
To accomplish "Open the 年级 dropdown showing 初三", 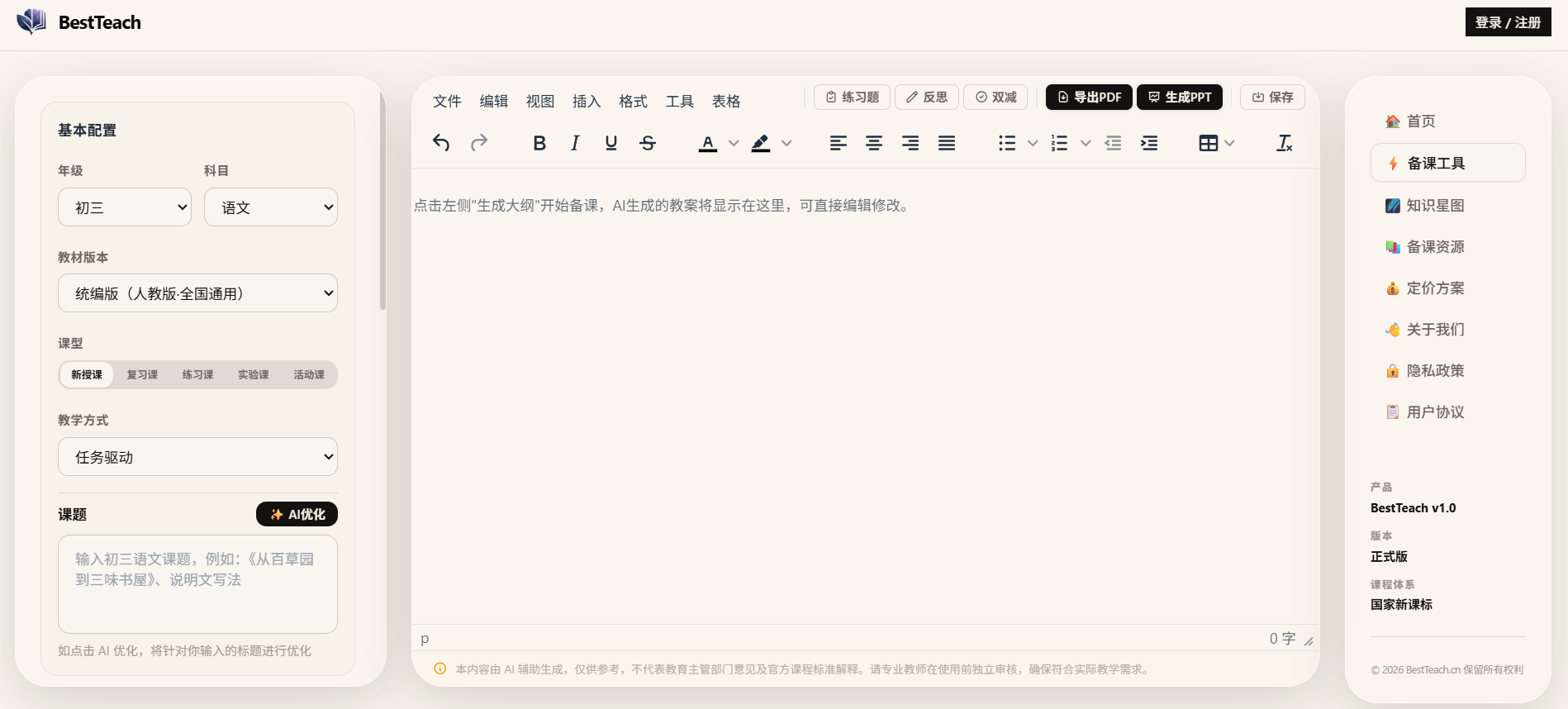I will (x=125, y=207).
